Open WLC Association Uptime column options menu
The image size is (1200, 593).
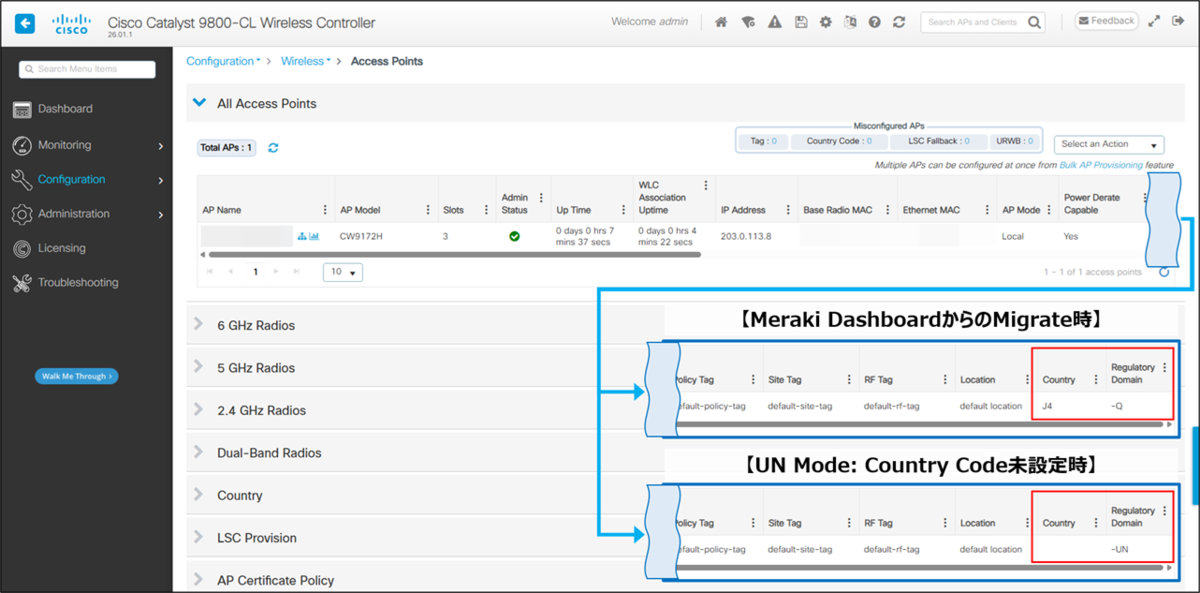pyautogui.click(x=706, y=185)
